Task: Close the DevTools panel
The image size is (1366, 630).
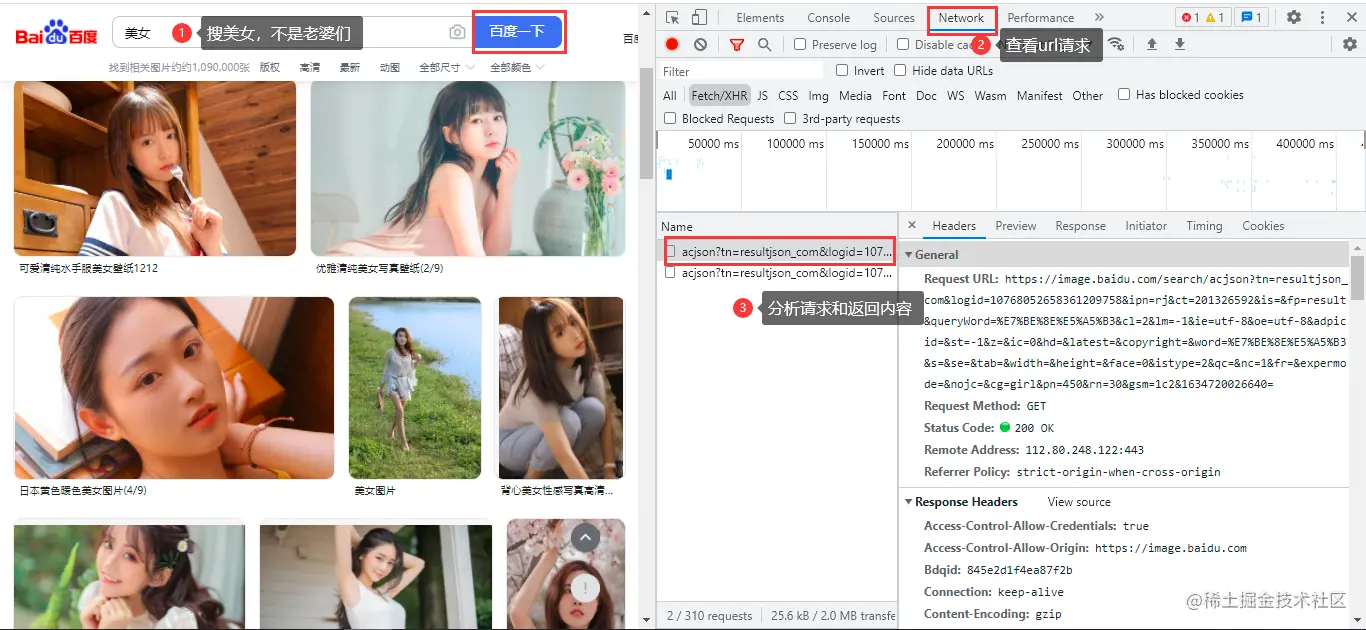Action: pos(1350,17)
